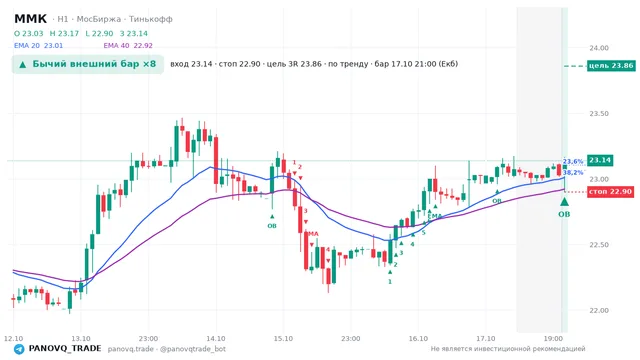Viewport: 640px width, 360px height.
Task: Click the 24.00 price axis label
Action: coord(599,48)
